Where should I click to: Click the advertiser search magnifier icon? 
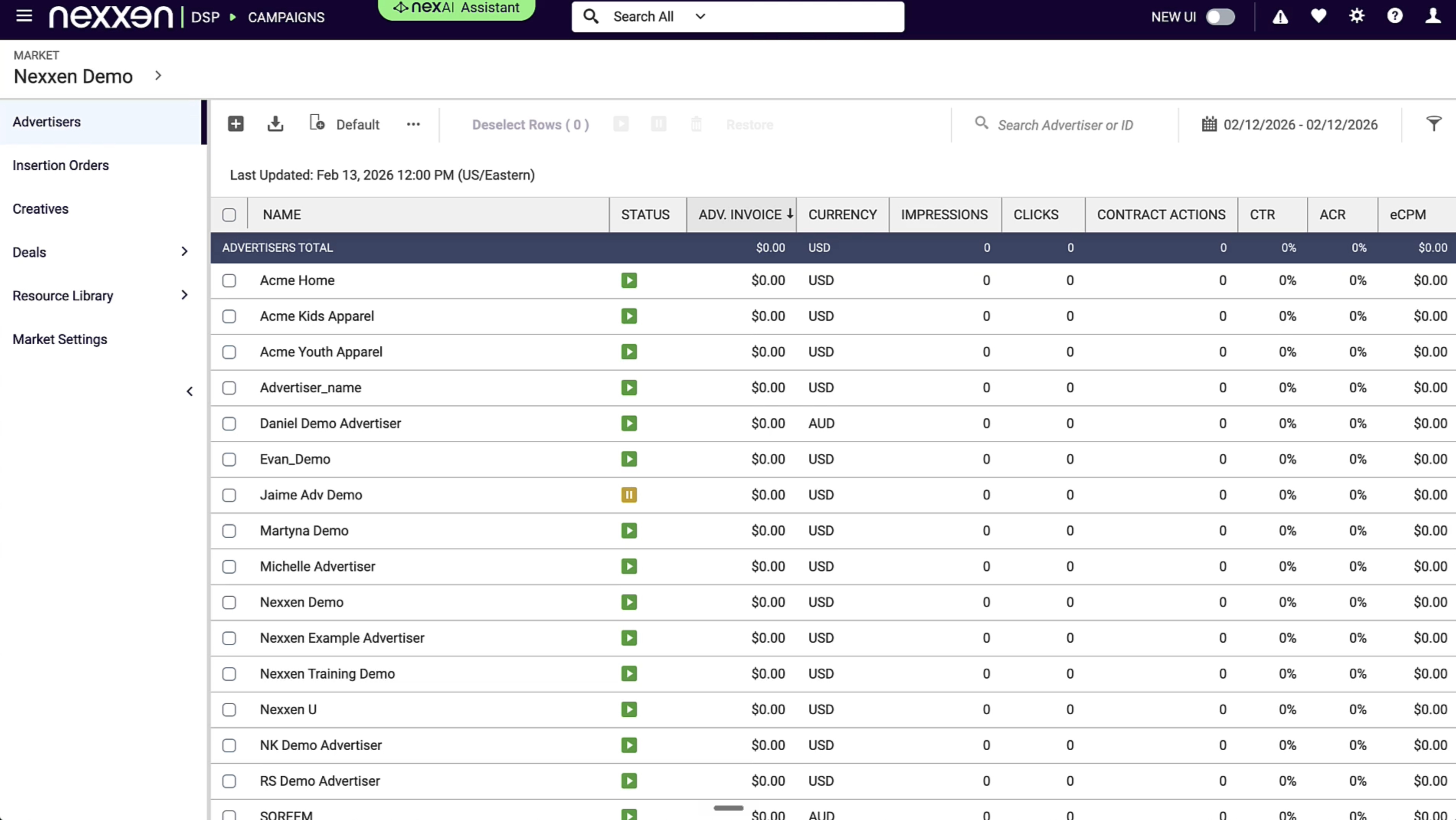982,123
